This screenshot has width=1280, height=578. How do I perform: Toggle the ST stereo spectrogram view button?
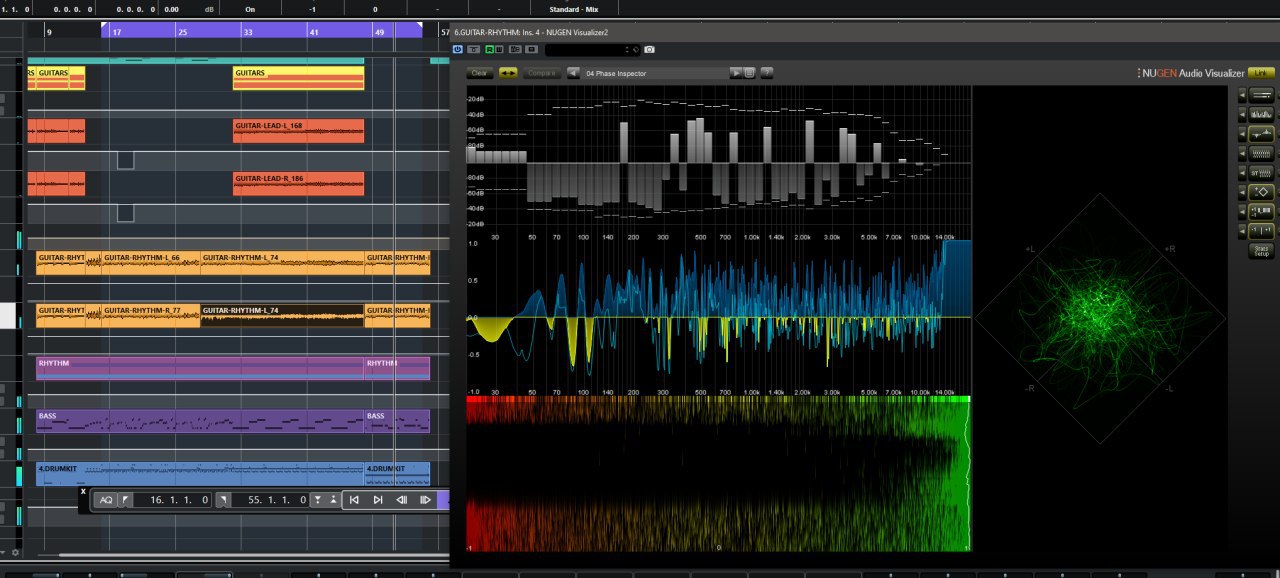(1261, 173)
